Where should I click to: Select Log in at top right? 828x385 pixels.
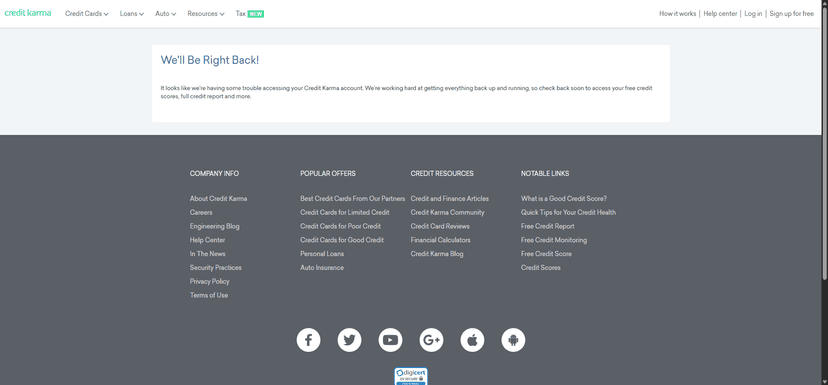(753, 14)
